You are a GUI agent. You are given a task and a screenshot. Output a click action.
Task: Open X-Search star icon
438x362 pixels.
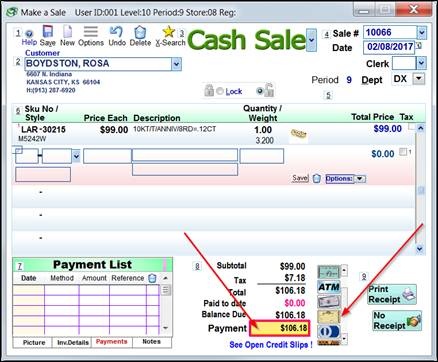tap(169, 32)
